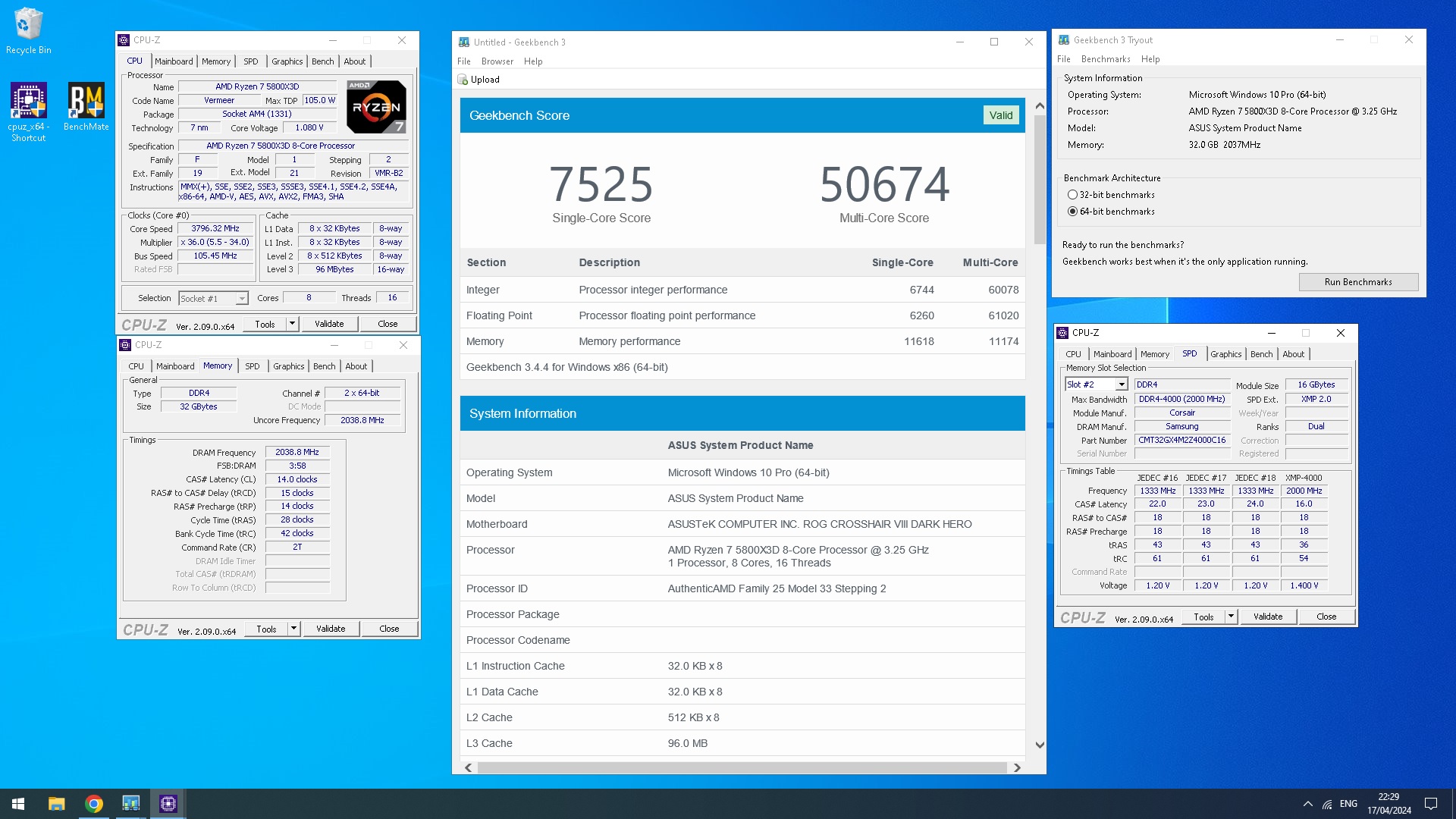Image resolution: width=1456 pixels, height=819 pixels.
Task: Open the Slot #2 memory slot dropdown
Action: (1122, 384)
